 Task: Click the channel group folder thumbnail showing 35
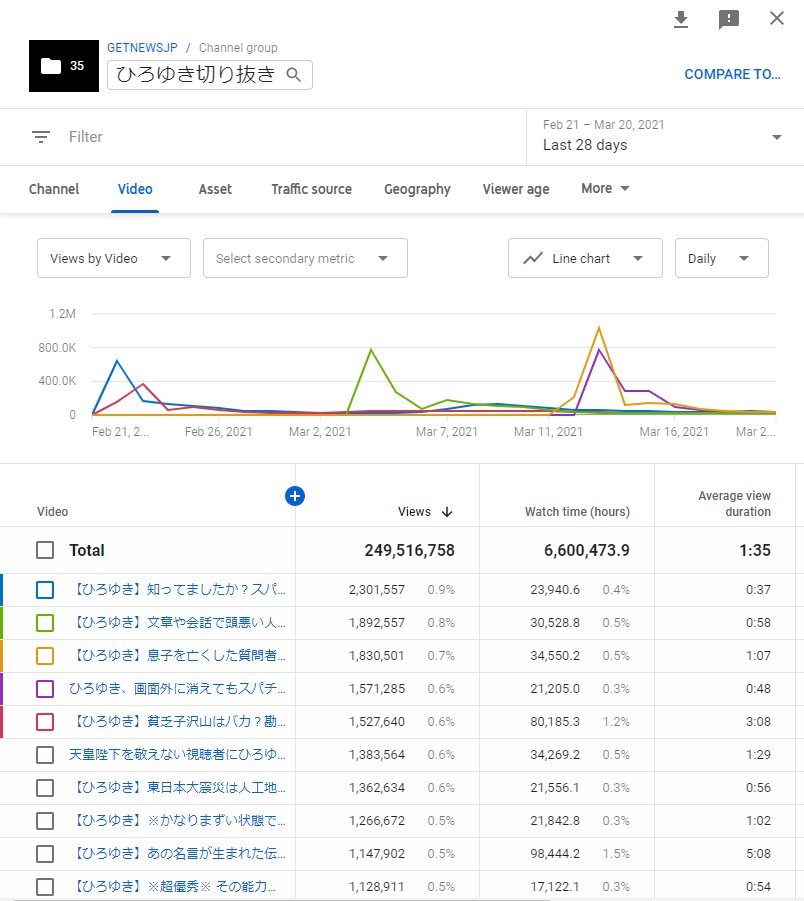tap(64, 66)
